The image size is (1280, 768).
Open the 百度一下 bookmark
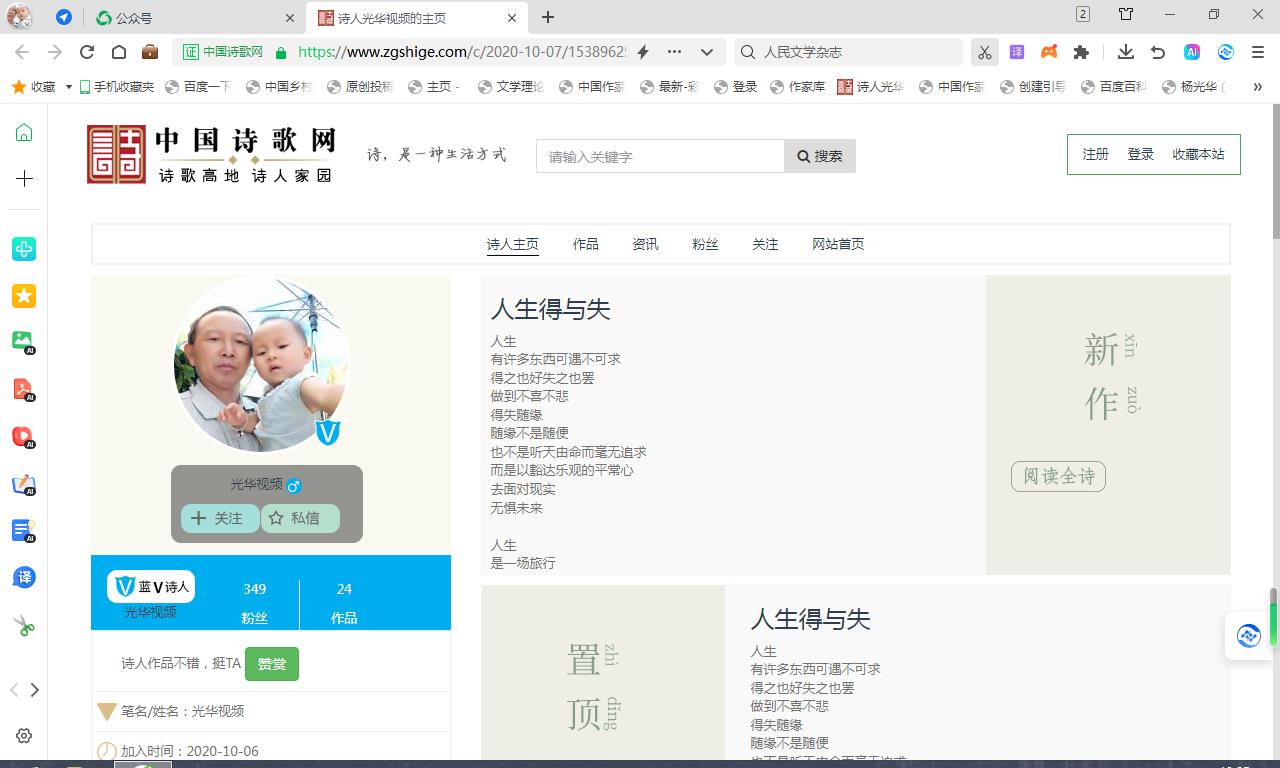[x=198, y=87]
